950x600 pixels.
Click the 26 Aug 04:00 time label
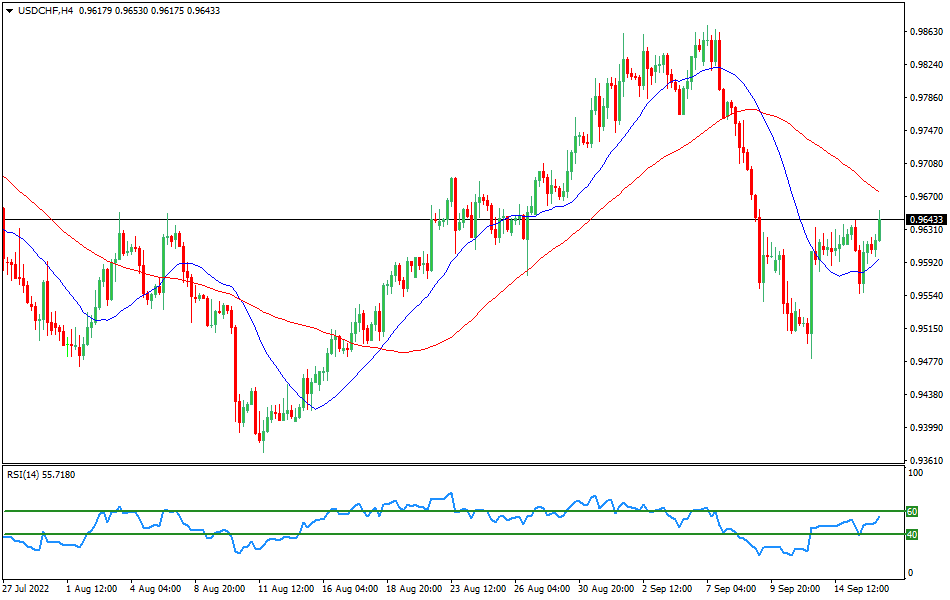click(x=541, y=590)
